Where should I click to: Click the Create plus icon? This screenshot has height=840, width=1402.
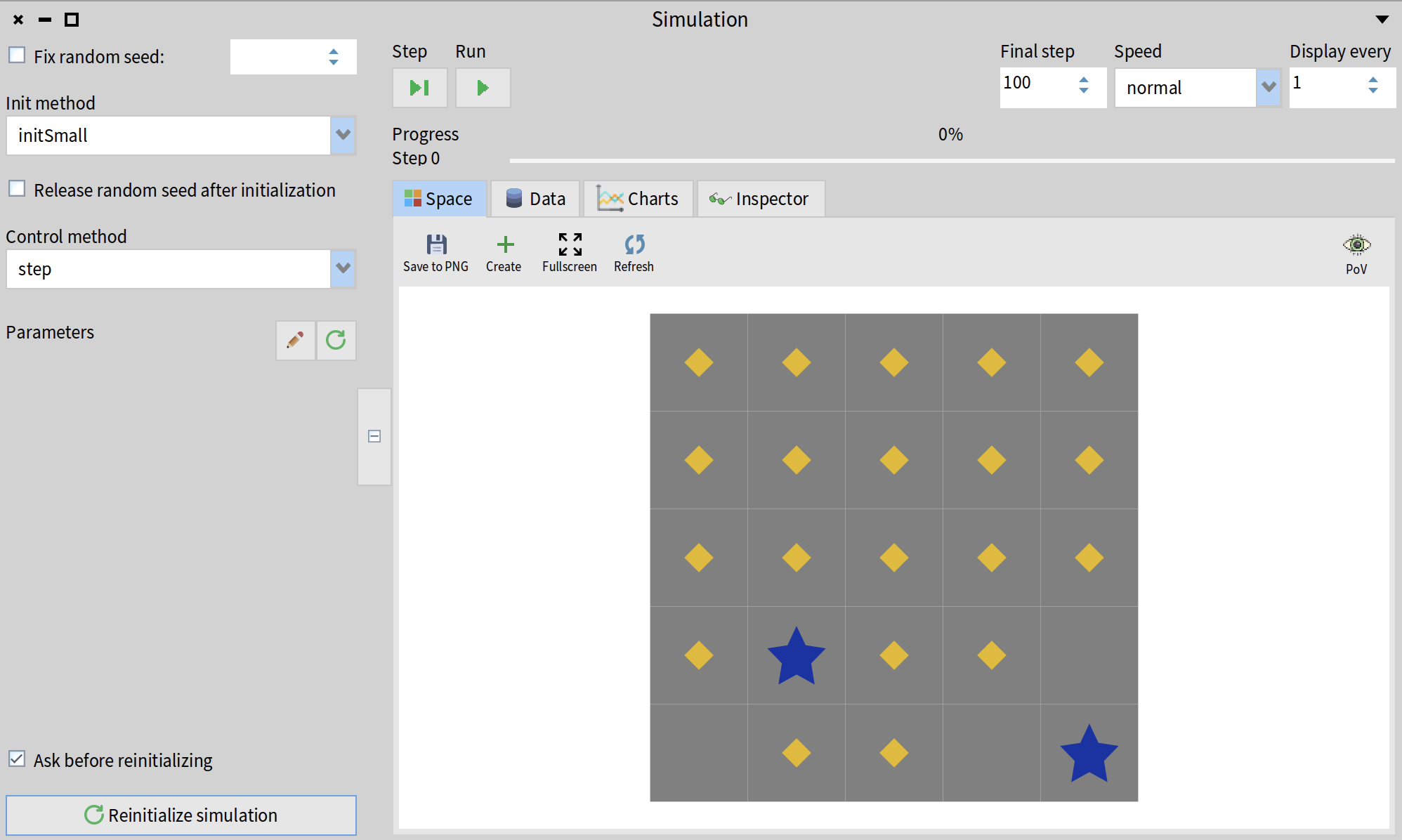504,245
